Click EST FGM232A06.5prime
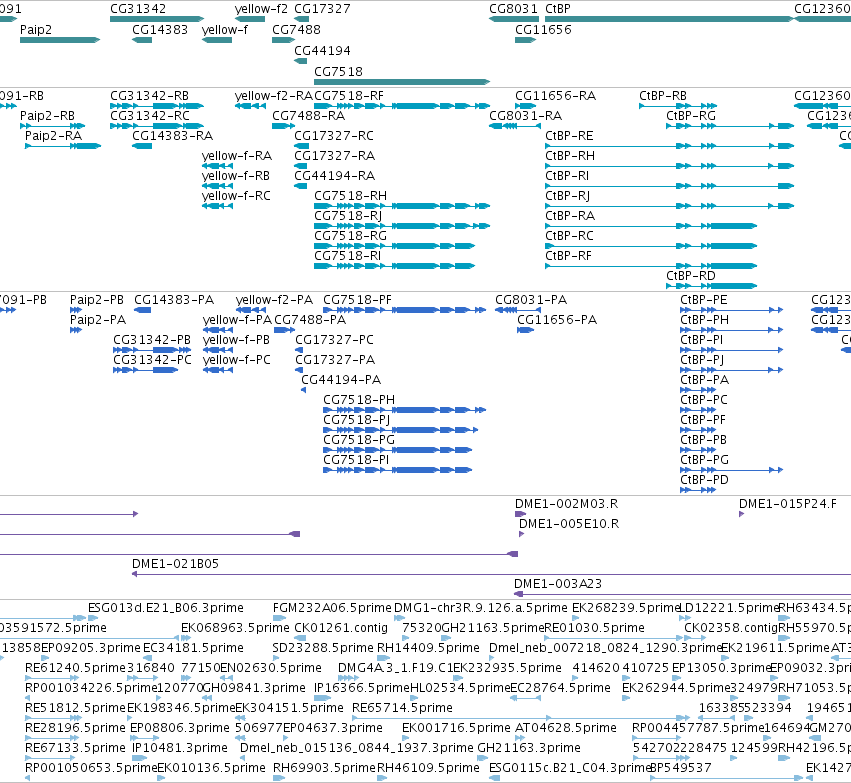Screen dimensions: 851x783 click(332, 608)
